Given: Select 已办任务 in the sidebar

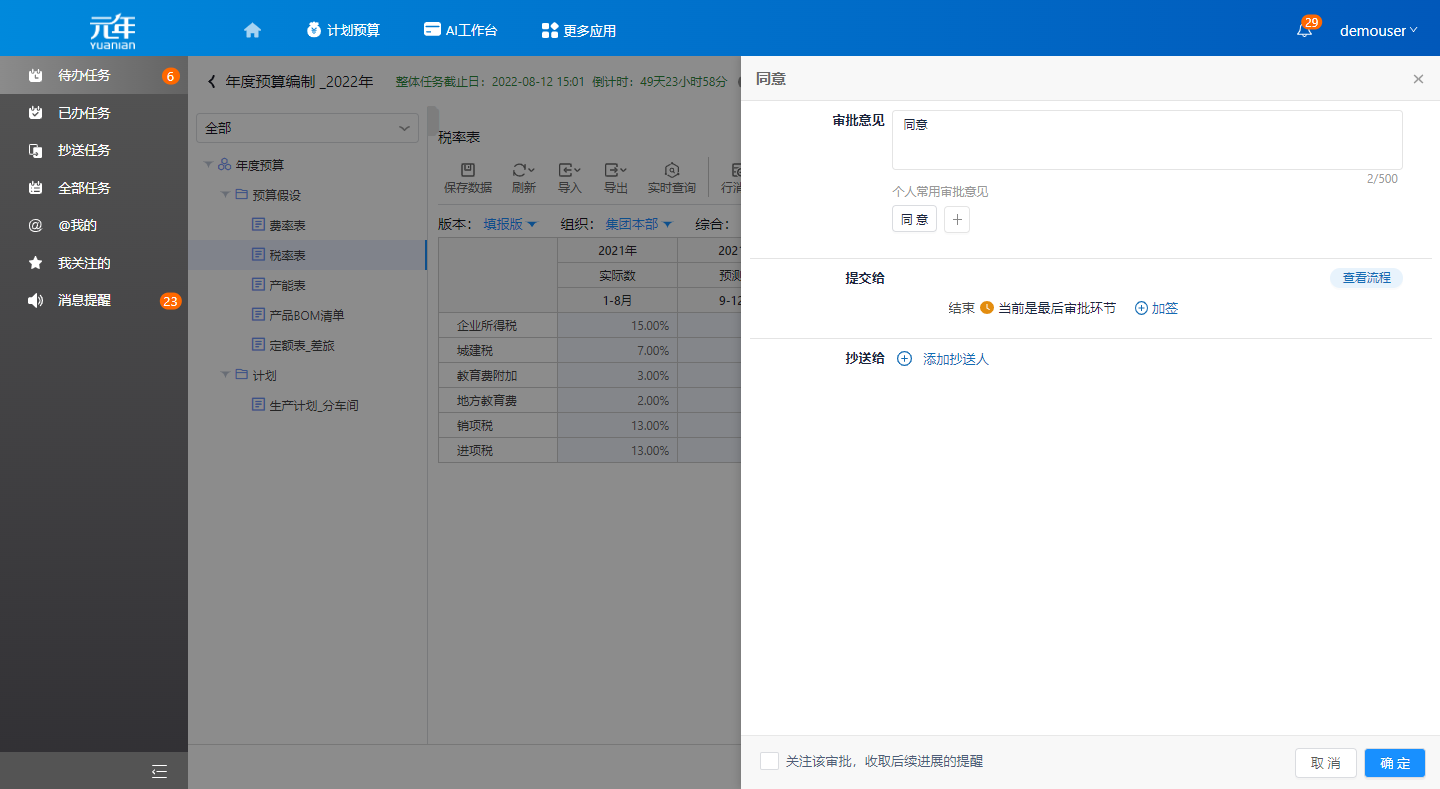Looking at the screenshot, I should pos(84,113).
